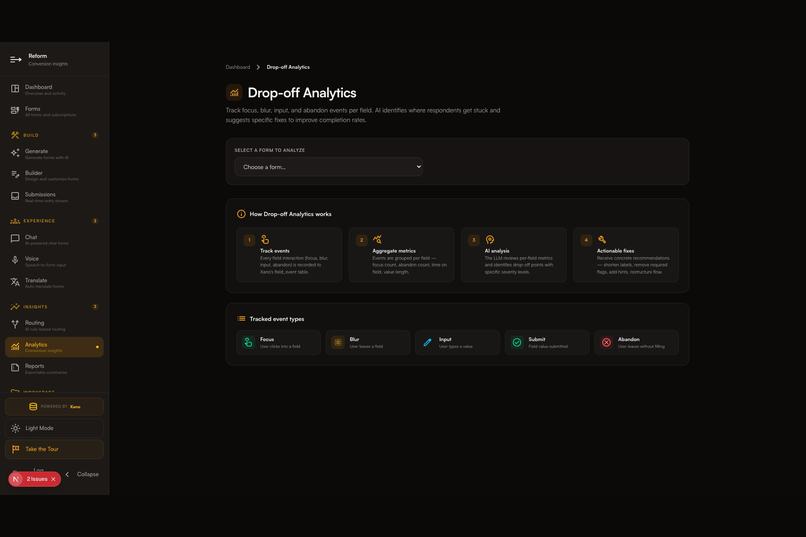Screen dimensions: 806x537
Task: Click the Submit checkmark icon
Action: (517, 342)
